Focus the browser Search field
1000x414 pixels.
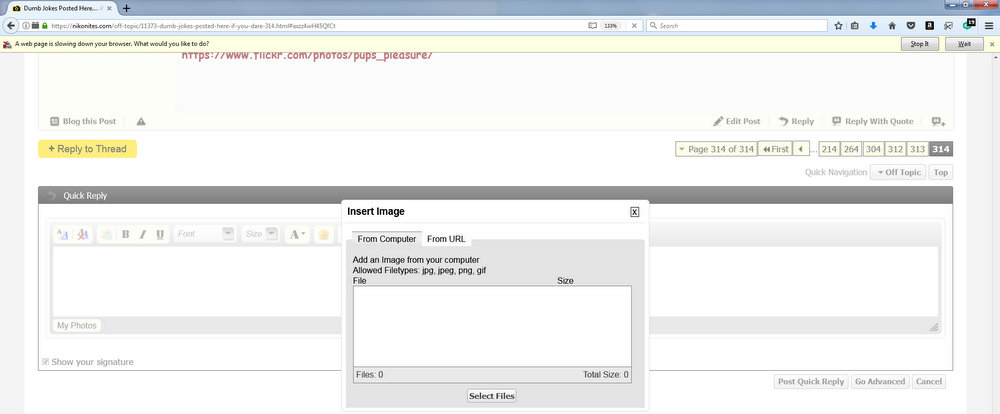pyautogui.click(x=738, y=26)
